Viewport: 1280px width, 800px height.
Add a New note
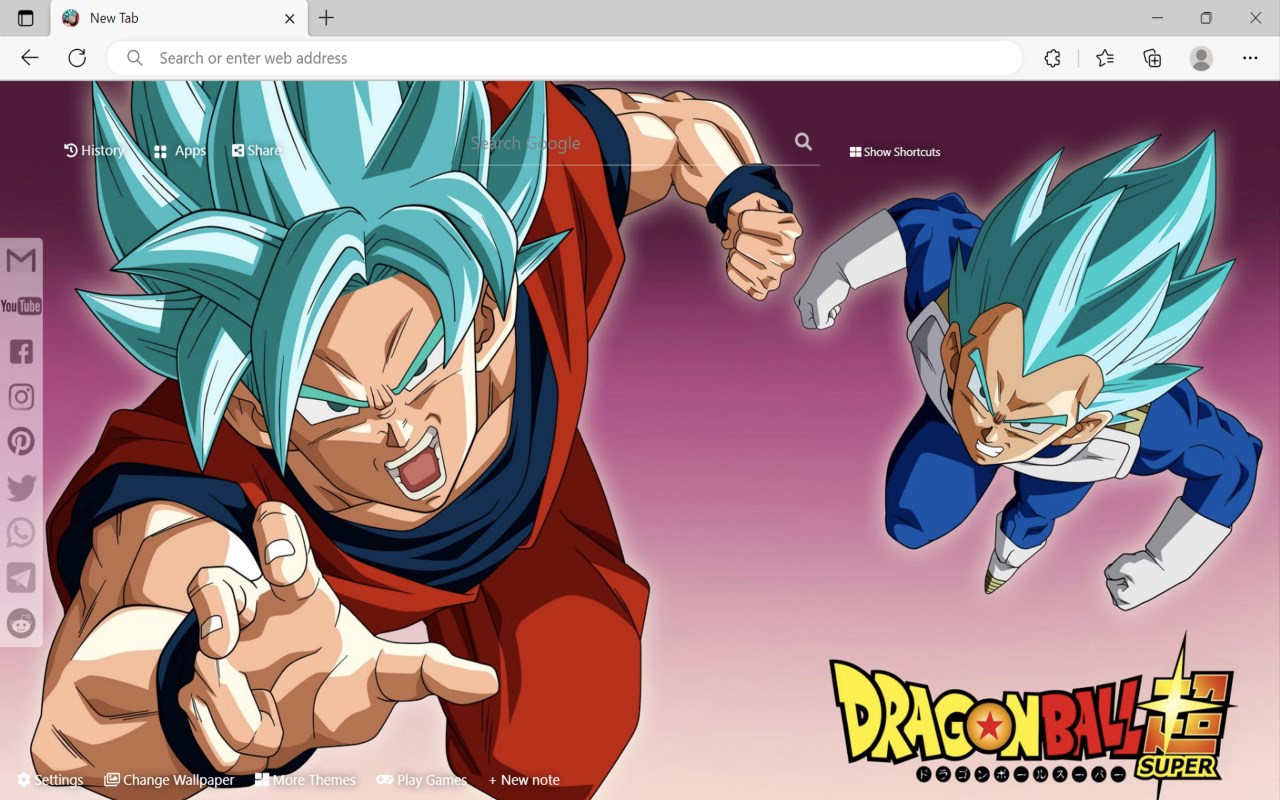click(524, 780)
